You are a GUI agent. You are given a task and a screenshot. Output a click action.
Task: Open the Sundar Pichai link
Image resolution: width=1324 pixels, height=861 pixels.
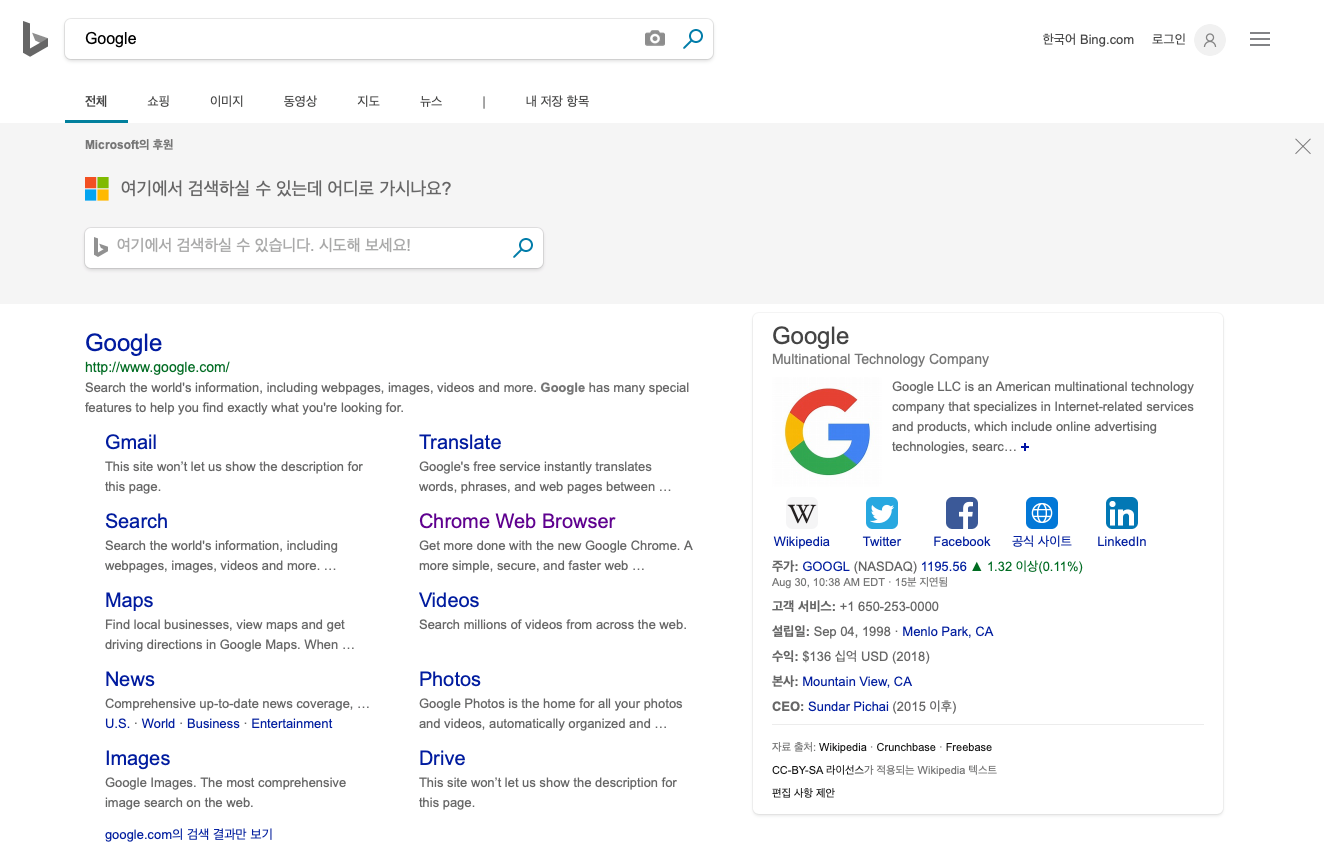tap(848, 707)
